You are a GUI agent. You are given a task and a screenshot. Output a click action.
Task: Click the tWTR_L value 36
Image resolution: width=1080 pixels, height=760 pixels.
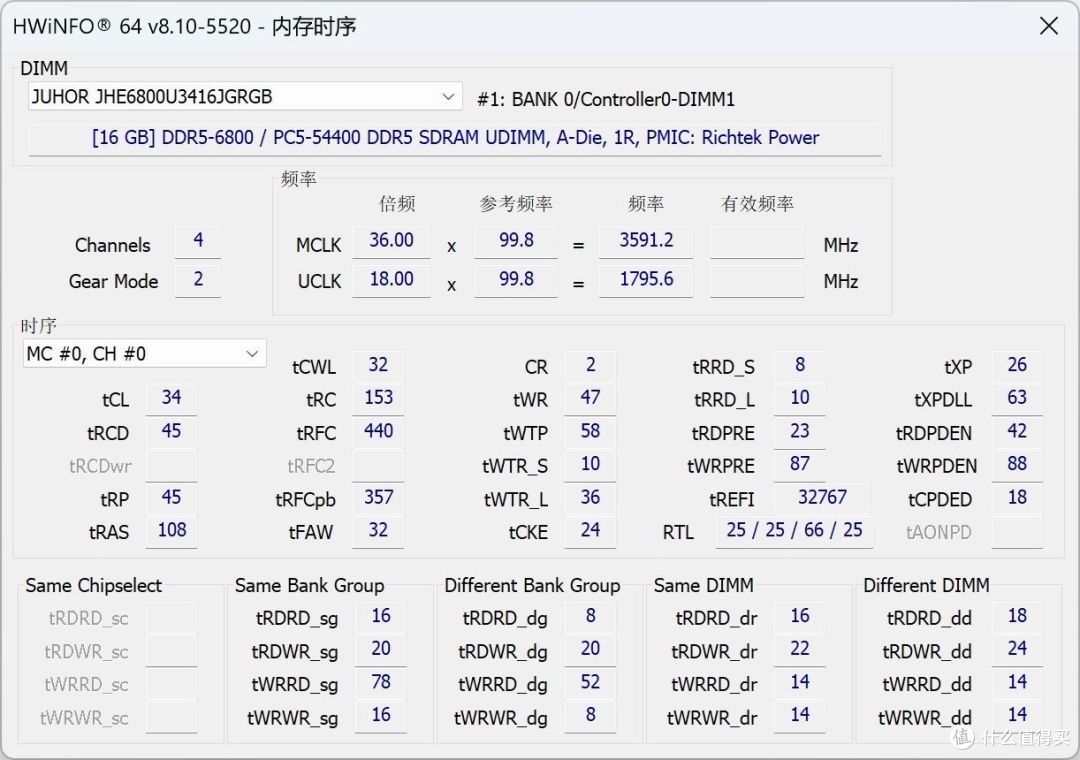(590, 498)
